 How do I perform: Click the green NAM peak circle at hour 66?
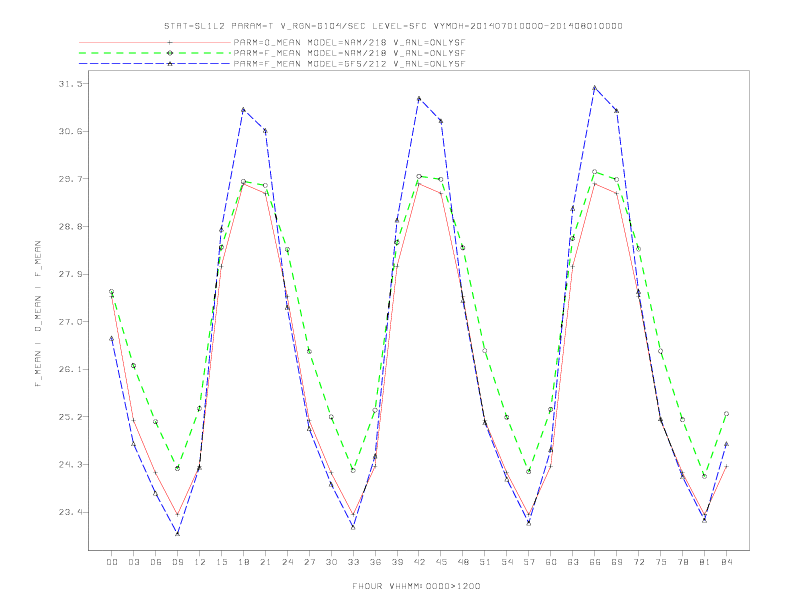(595, 172)
